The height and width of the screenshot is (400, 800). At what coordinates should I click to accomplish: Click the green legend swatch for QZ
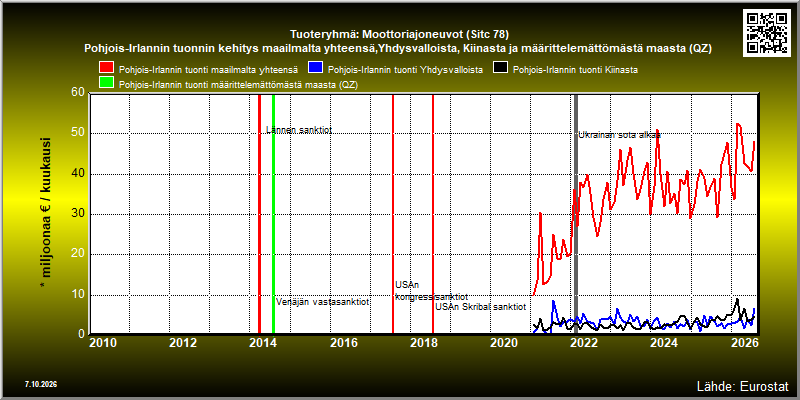[107, 83]
